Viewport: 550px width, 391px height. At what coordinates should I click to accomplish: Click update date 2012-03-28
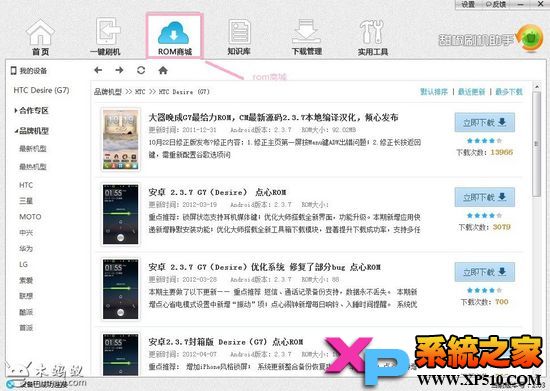199,279
